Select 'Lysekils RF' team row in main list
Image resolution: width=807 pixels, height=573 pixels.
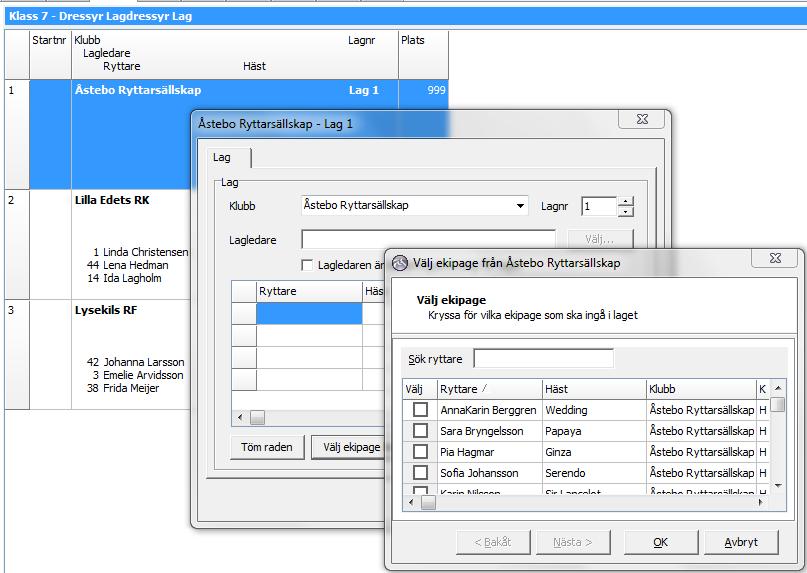(106, 310)
